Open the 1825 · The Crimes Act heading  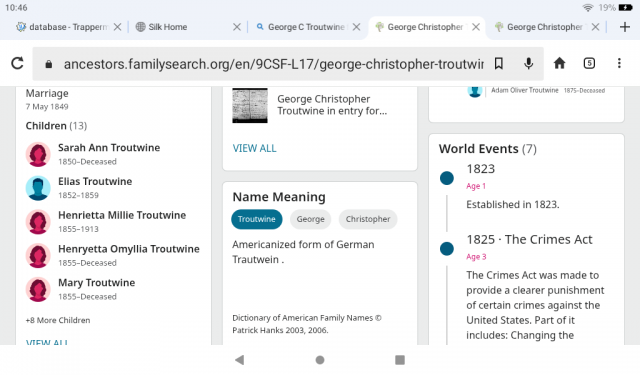point(529,240)
